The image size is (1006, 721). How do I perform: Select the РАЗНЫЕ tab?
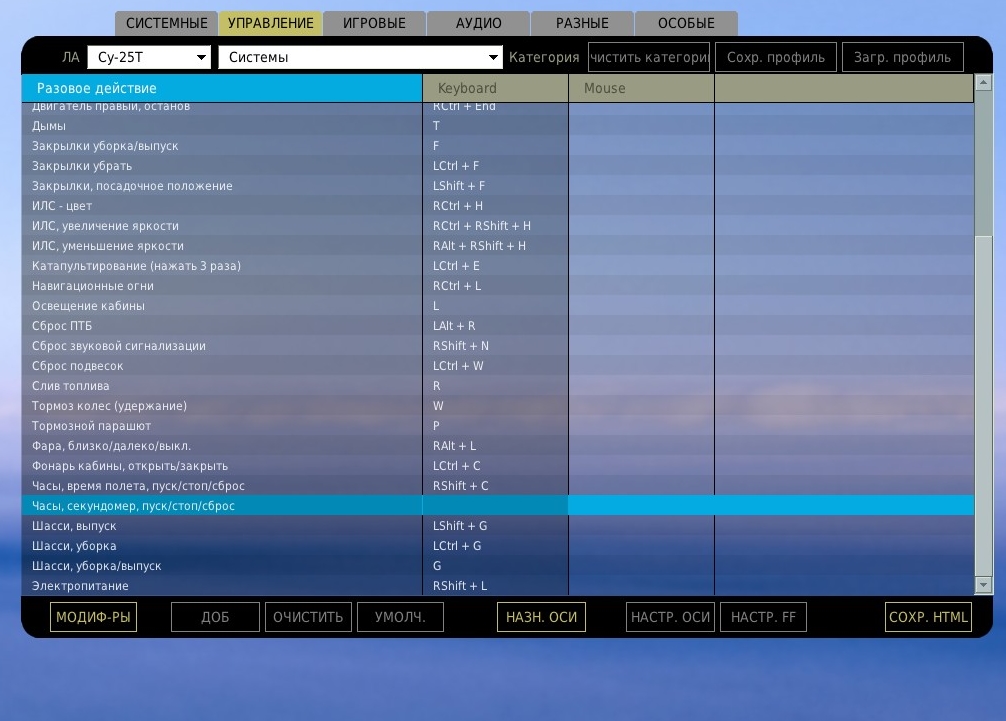click(582, 23)
